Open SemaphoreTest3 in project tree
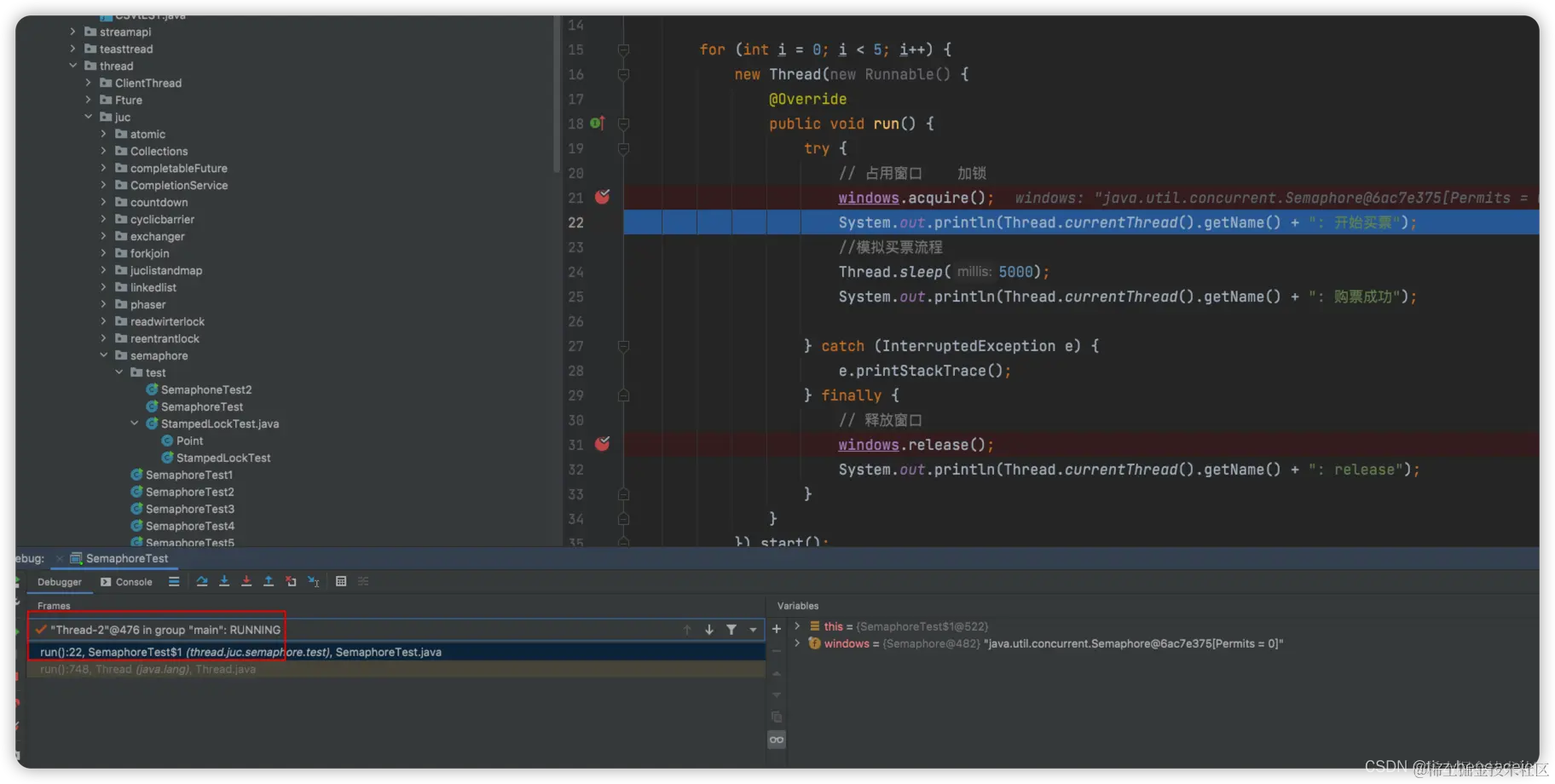The height and width of the screenshot is (784, 1555). [189, 509]
